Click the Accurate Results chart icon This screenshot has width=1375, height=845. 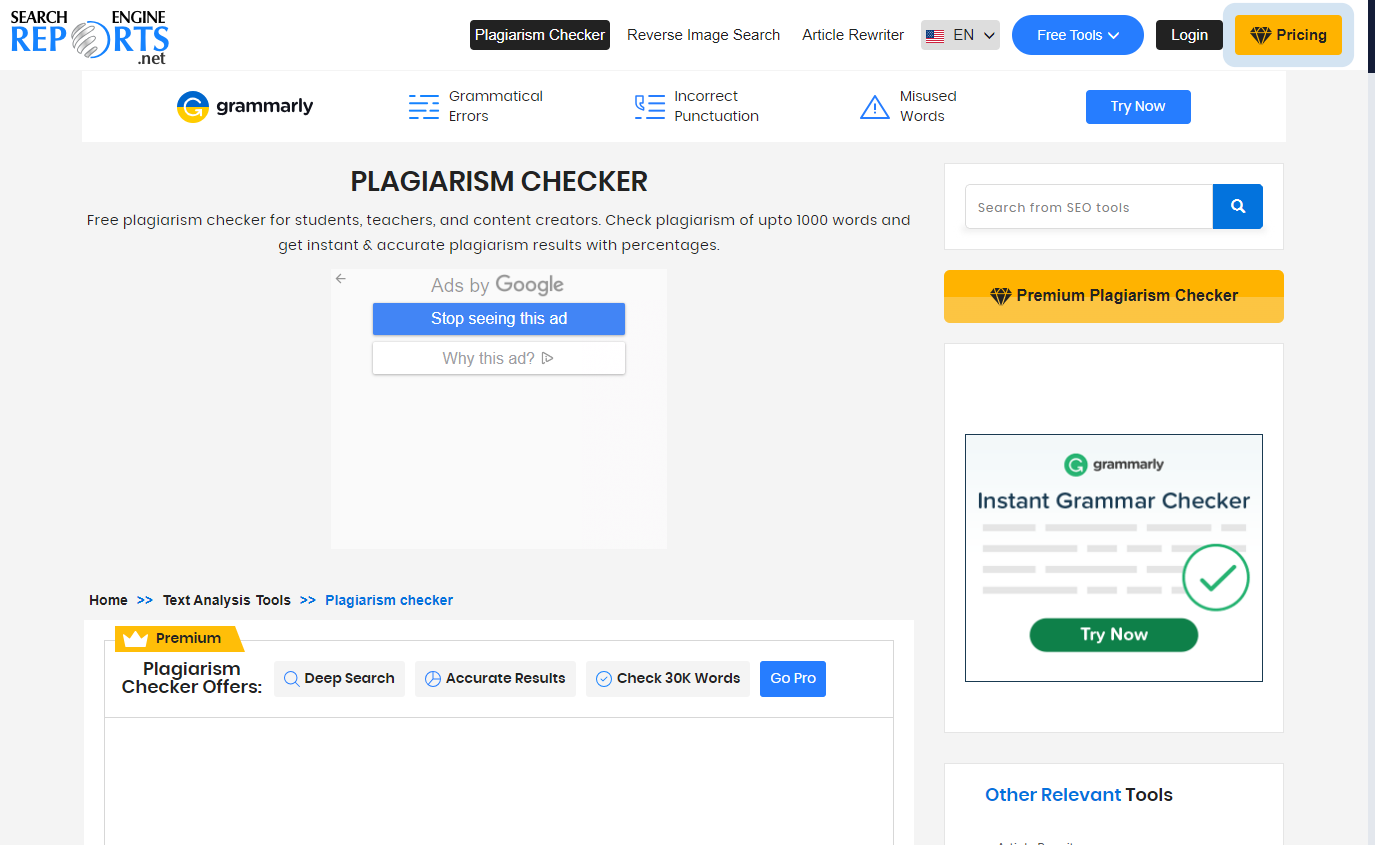tap(433, 679)
